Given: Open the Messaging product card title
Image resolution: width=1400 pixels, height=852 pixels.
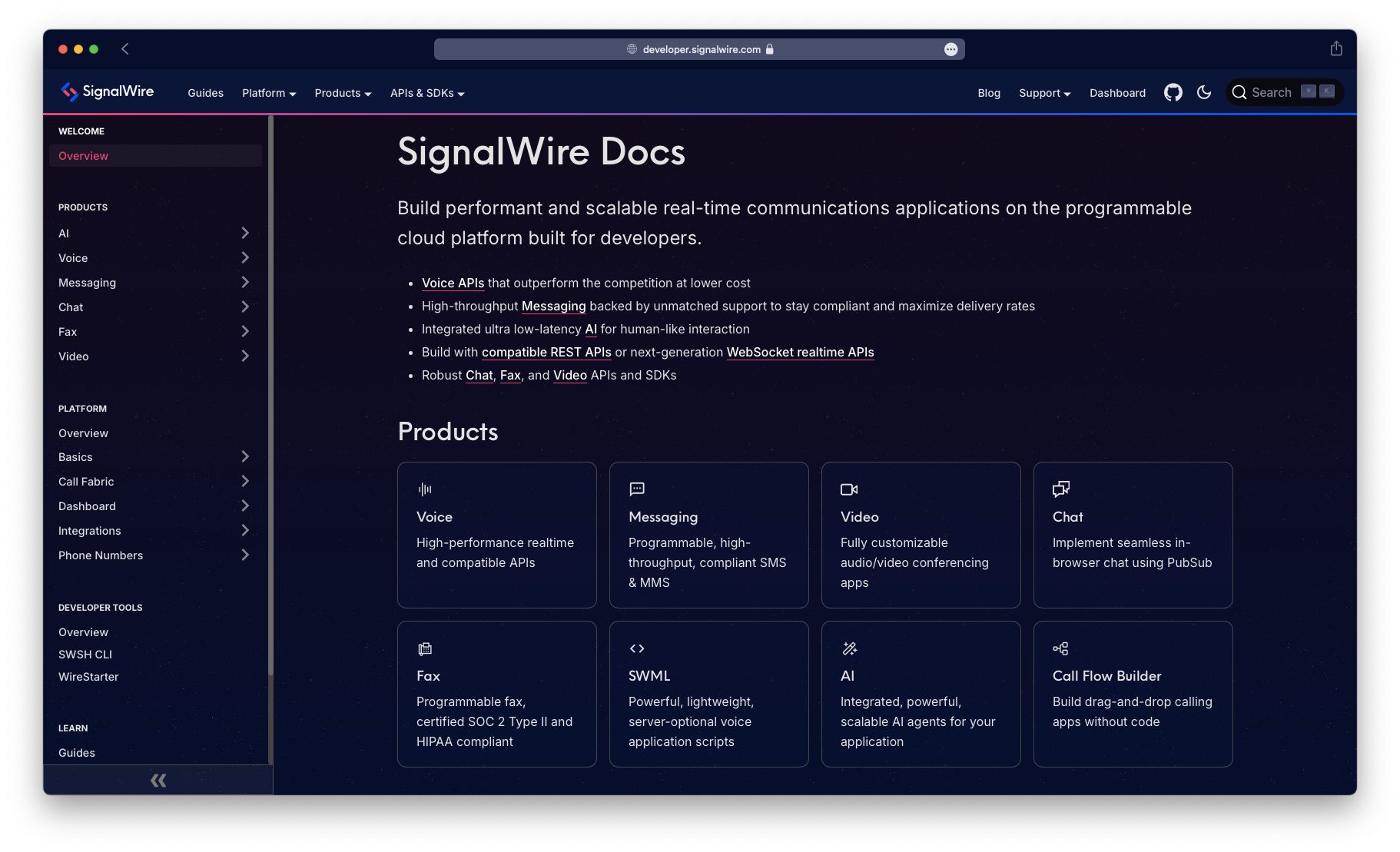Looking at the screenshot, I should coord(663,517).
